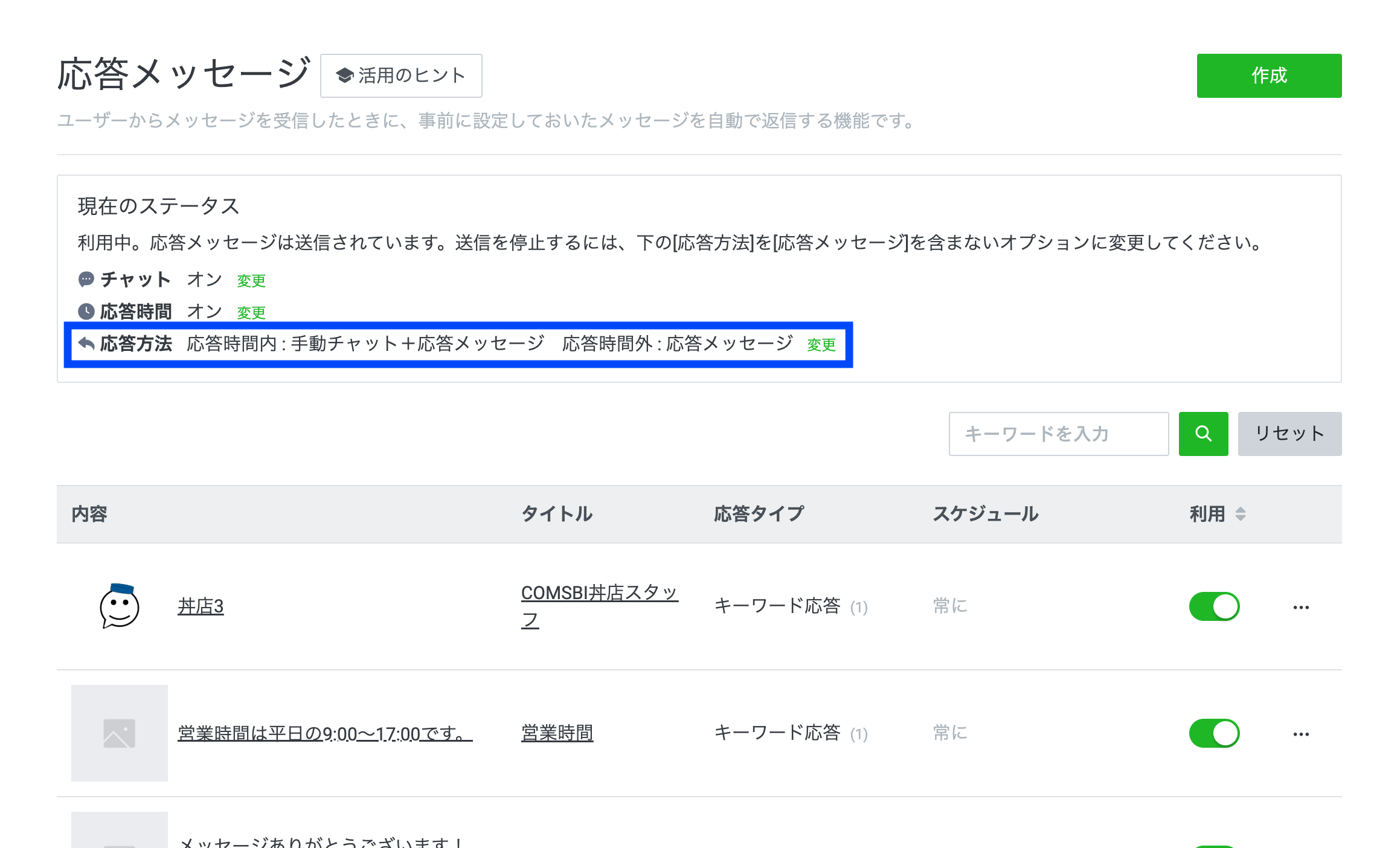Viewport: 1400px width, 848px height.
Task: Open the 営業時間は平日の9:00〜17:00です。 message
Action: tap(324, 733)
